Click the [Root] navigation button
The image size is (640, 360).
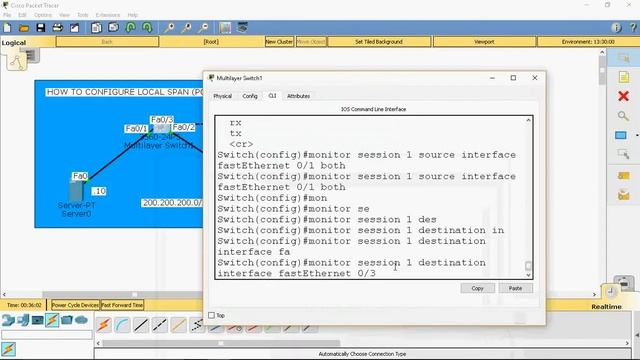pyautogui.click(x=211, y=42)
